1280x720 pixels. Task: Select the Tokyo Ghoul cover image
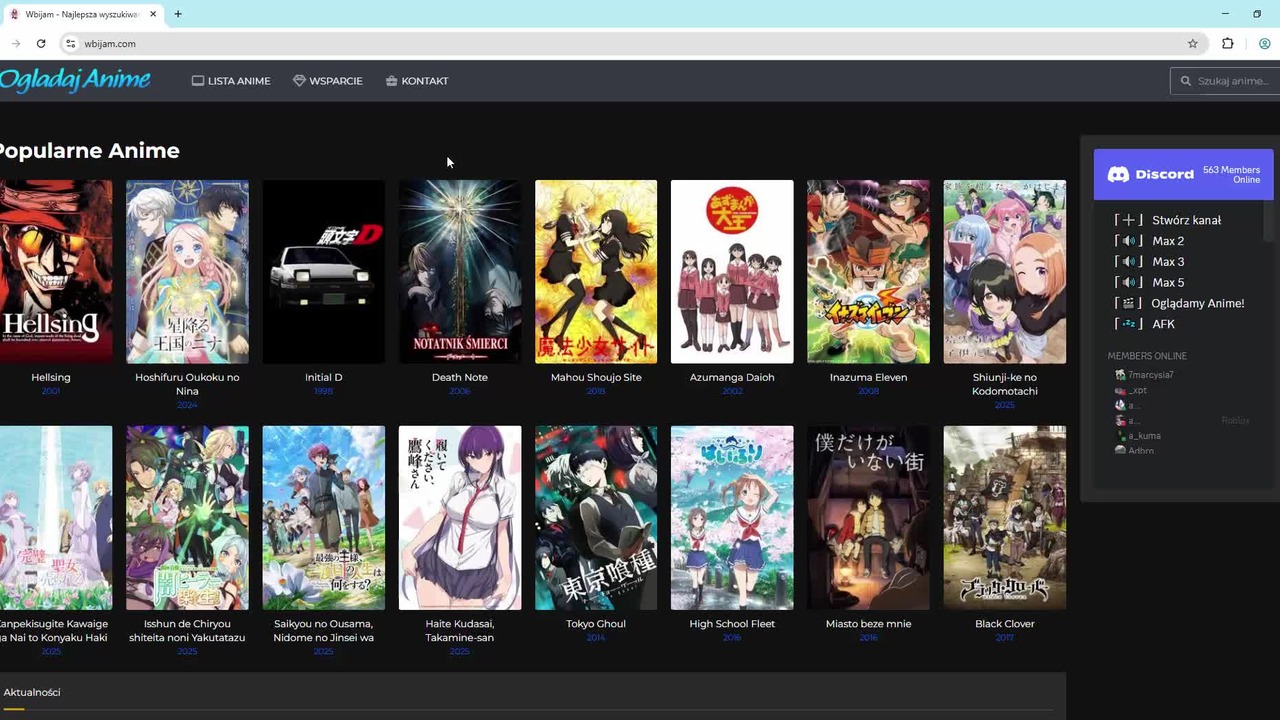(x=596, y=517)
